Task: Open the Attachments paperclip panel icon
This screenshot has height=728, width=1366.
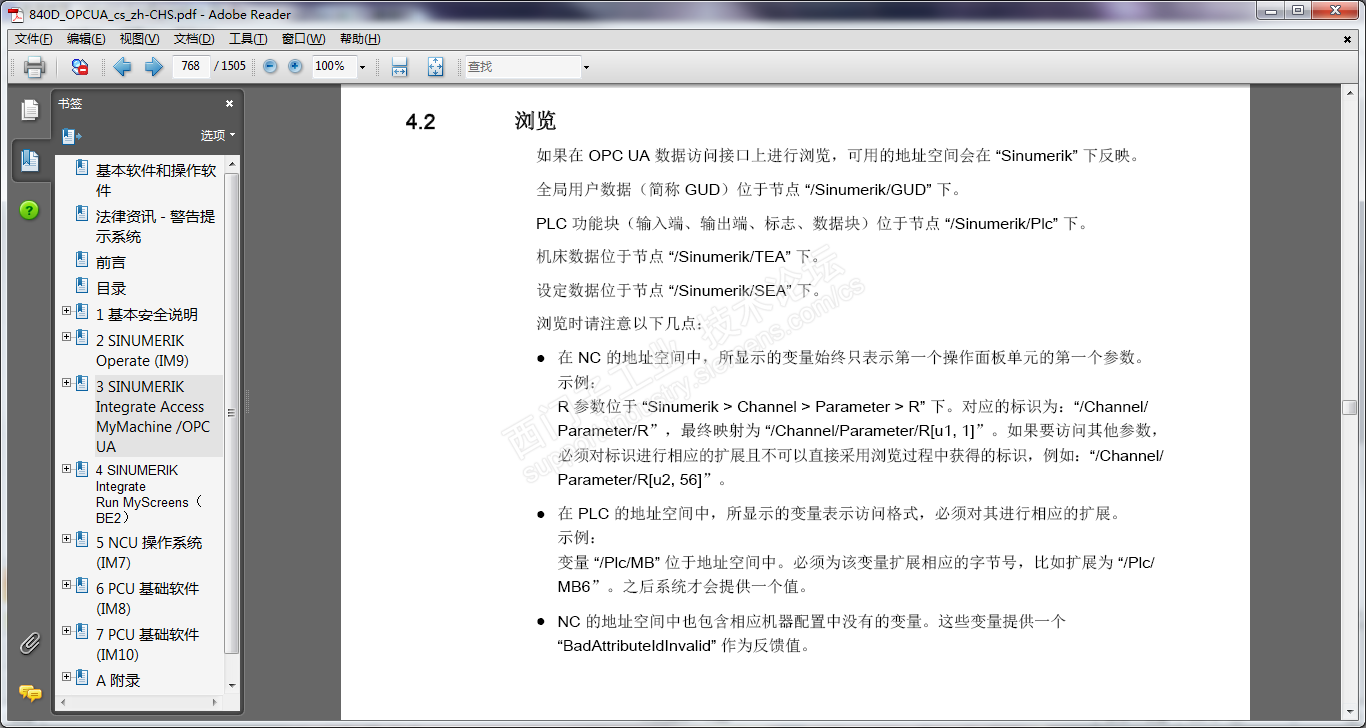Action: pyautogui.click(x=29, y=643)
